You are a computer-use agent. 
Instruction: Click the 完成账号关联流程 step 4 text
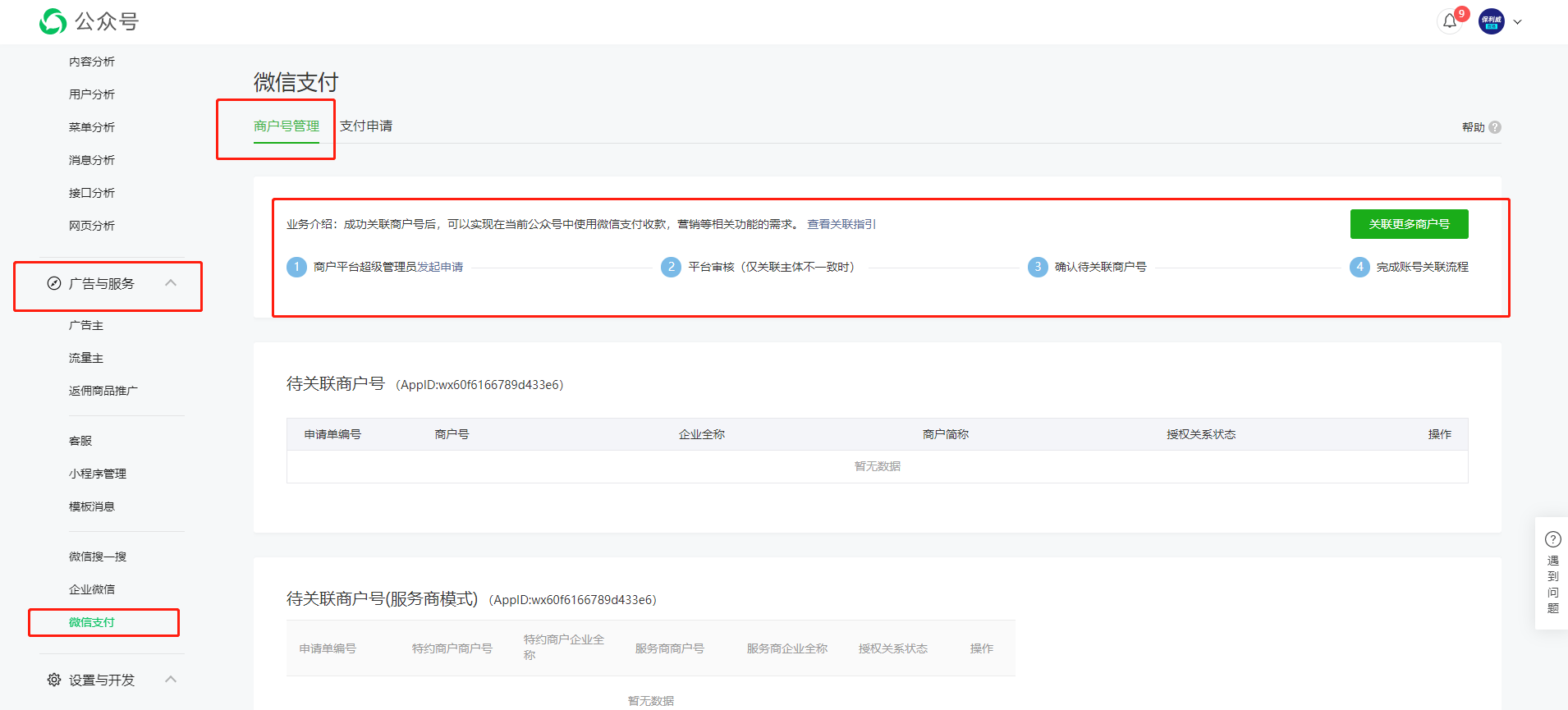pos(1423,267)
